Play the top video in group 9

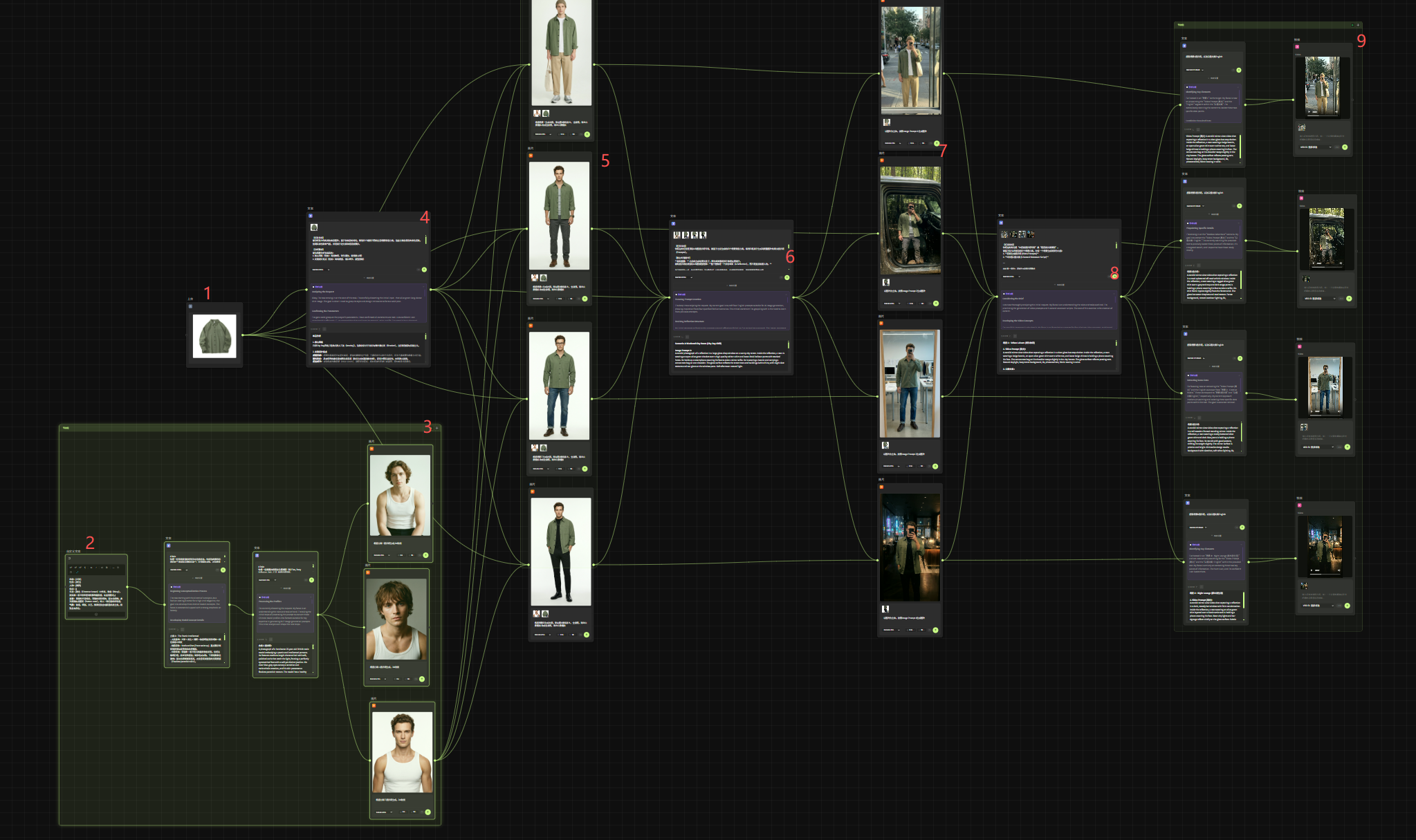pyautogui.click(x=1309, y=112)
